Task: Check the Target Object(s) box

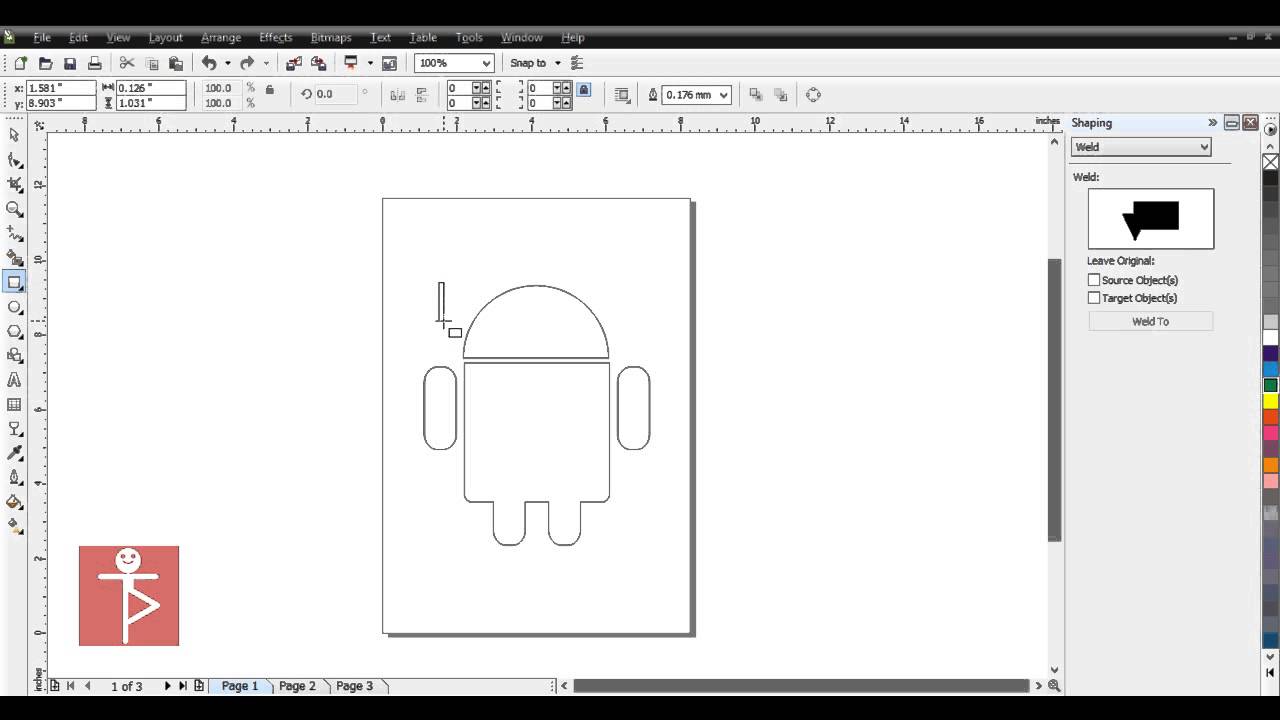Action: point(1094,298)
